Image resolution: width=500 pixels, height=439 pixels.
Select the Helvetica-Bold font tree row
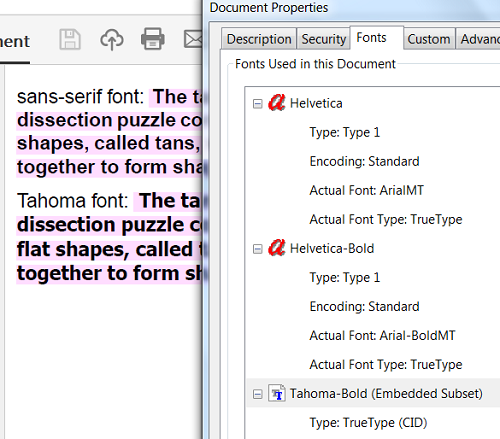[332, 248]
